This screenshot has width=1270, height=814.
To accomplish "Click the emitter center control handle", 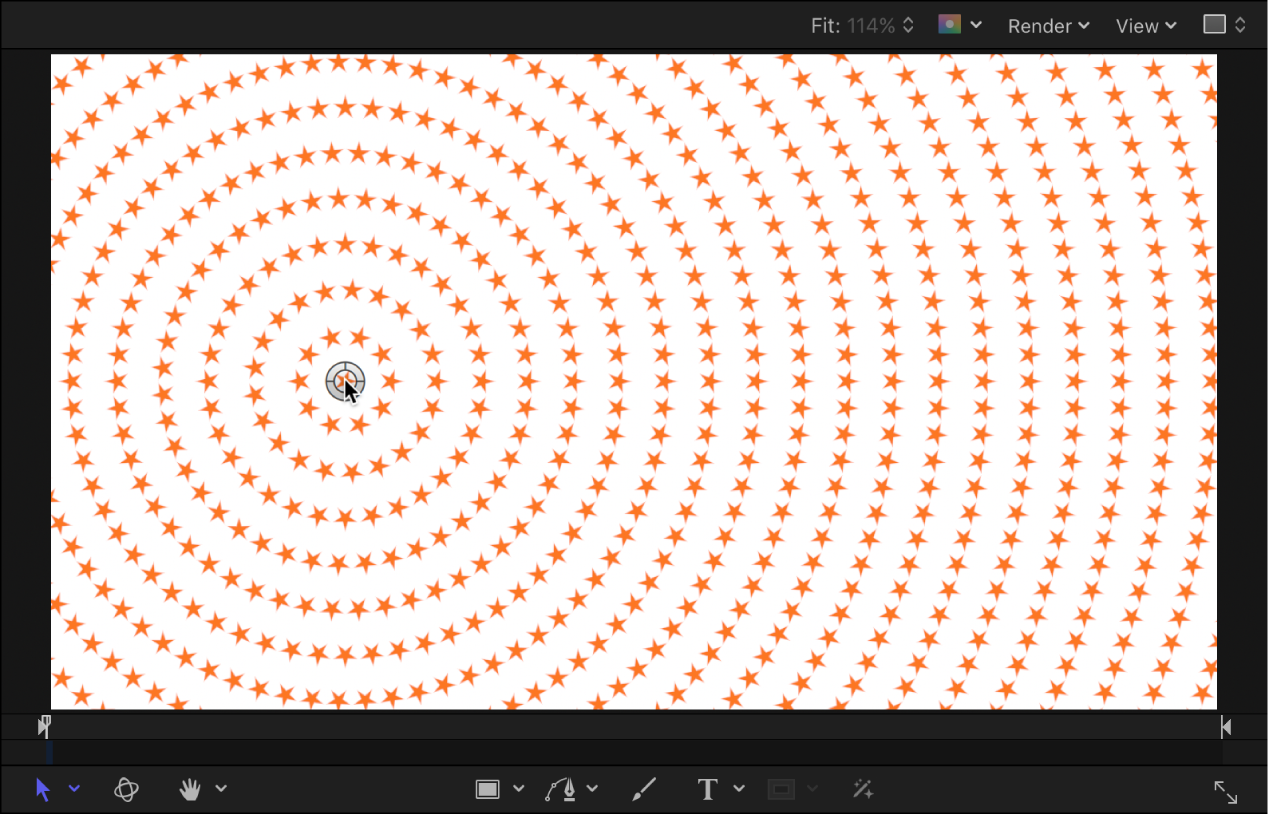I will pos(344,381).
